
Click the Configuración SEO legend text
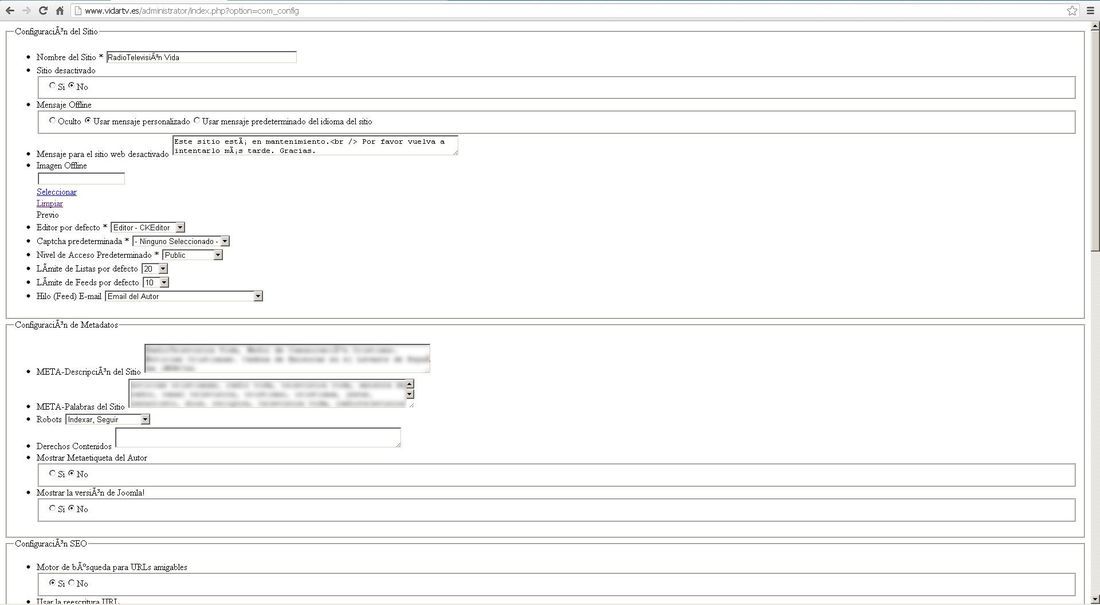pos(51,543)
